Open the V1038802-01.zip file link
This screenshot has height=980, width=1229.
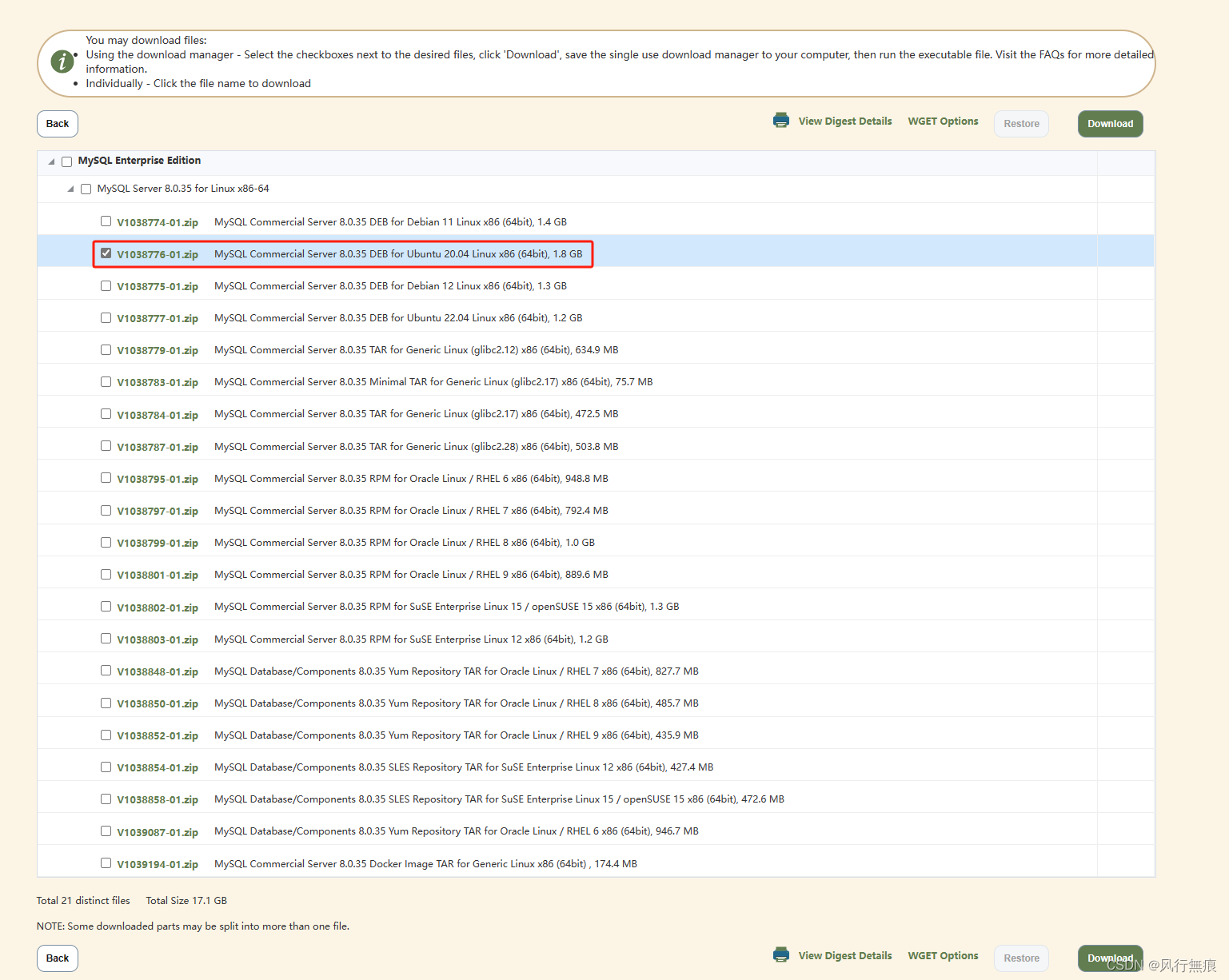point(158,608)
